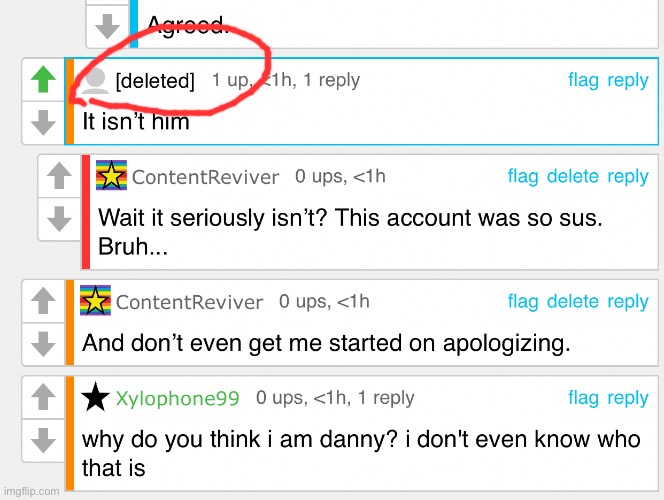Screen dimensions: 664x500
Task: Downvote the "It isn't him" comment
Action: coord(43,123)
